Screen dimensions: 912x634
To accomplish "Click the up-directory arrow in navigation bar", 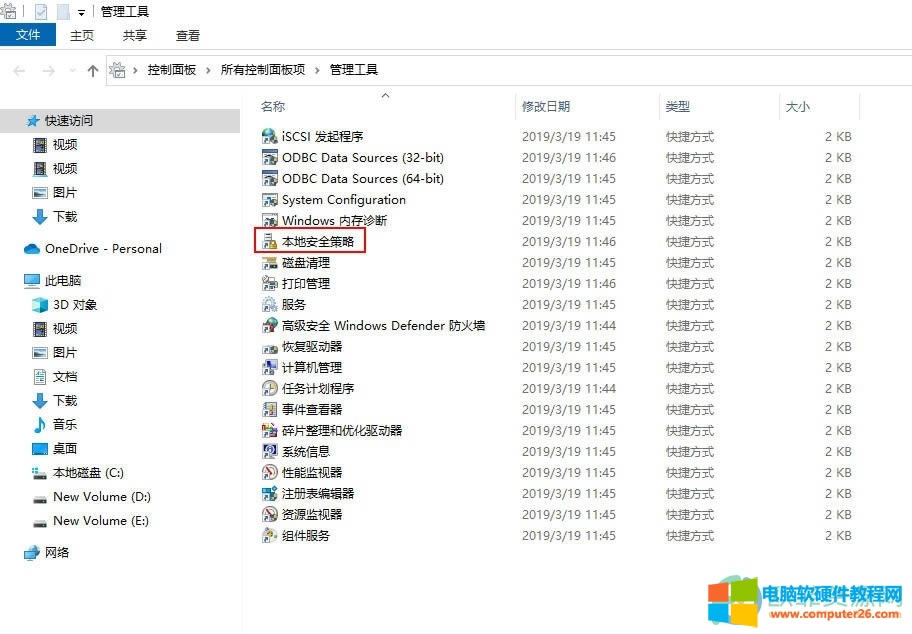I will pyautogui.click(x=93, y=70).
